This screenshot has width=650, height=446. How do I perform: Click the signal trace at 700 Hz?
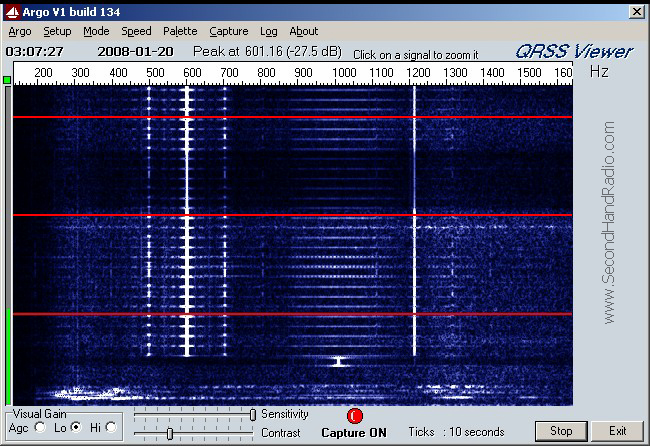coord(225,221)
